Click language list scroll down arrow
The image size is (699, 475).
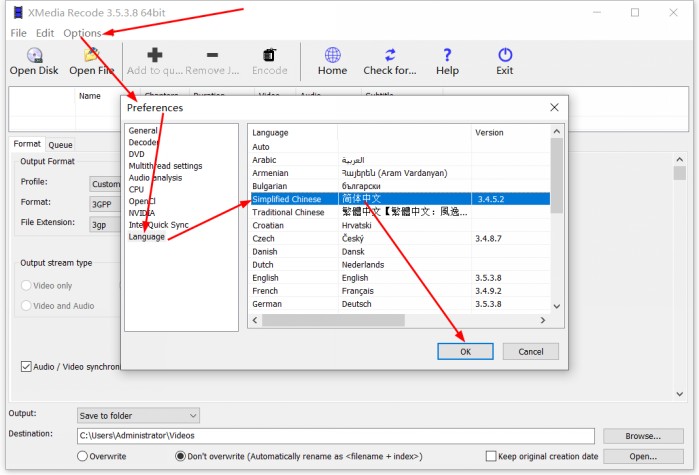(557, 306)
